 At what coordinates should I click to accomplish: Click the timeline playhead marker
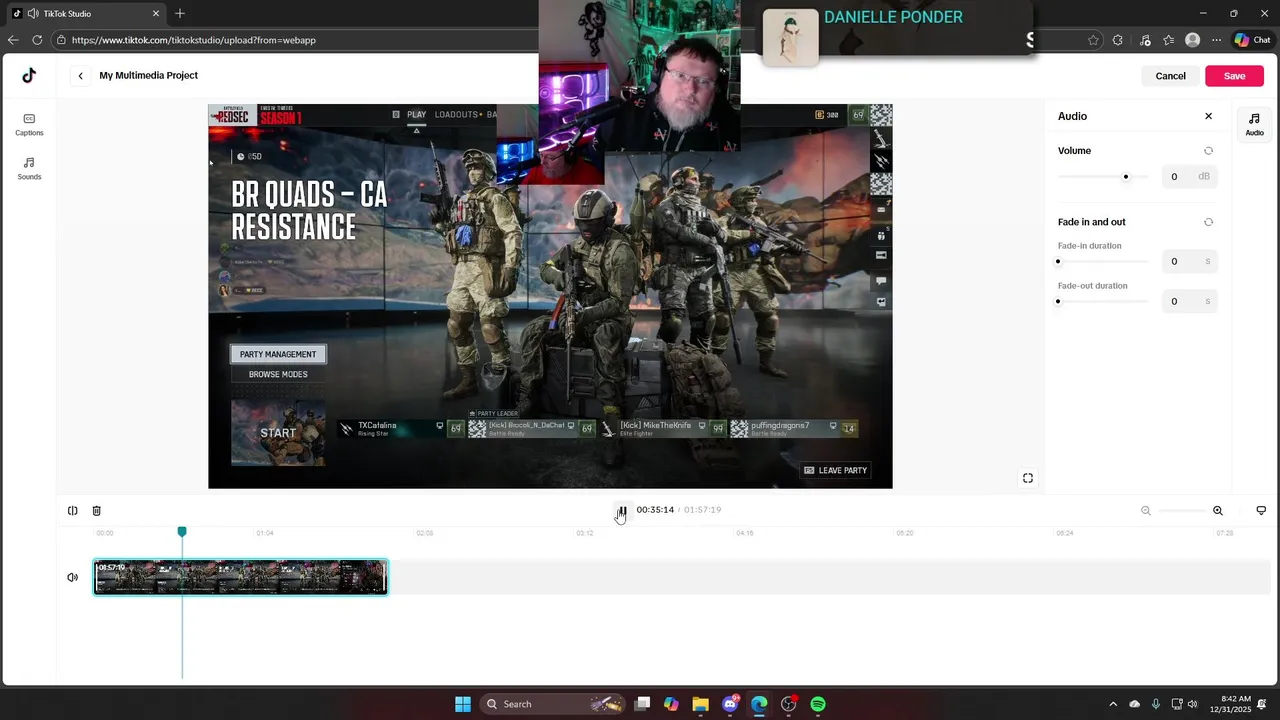[x=182, y=532]
